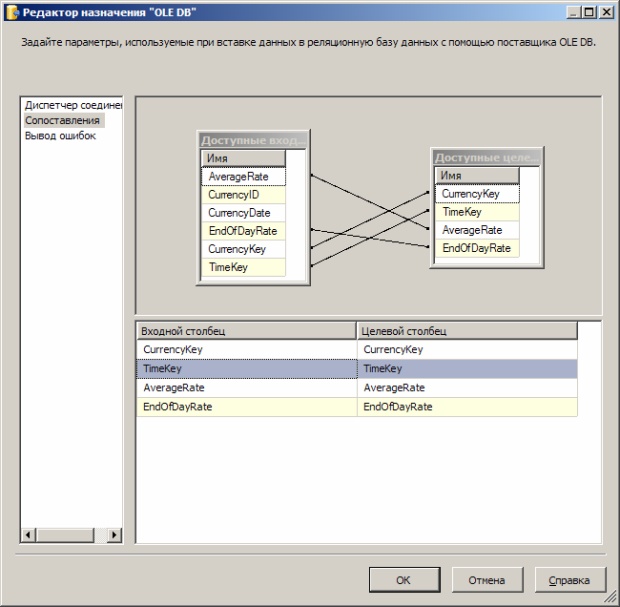Open TimeKey cell under Входной столбец

[247, 369]
